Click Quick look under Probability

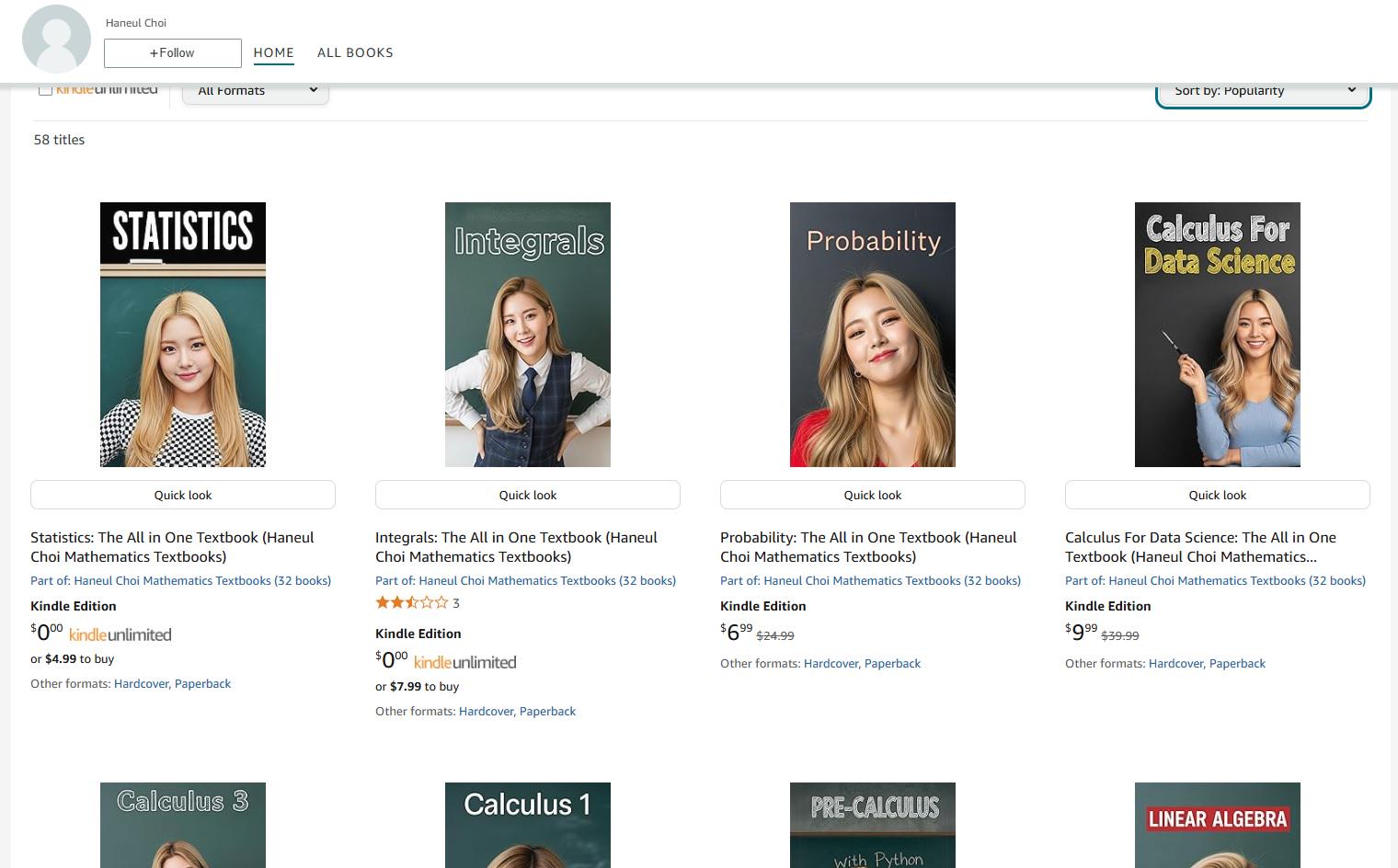tap(873, 495)
